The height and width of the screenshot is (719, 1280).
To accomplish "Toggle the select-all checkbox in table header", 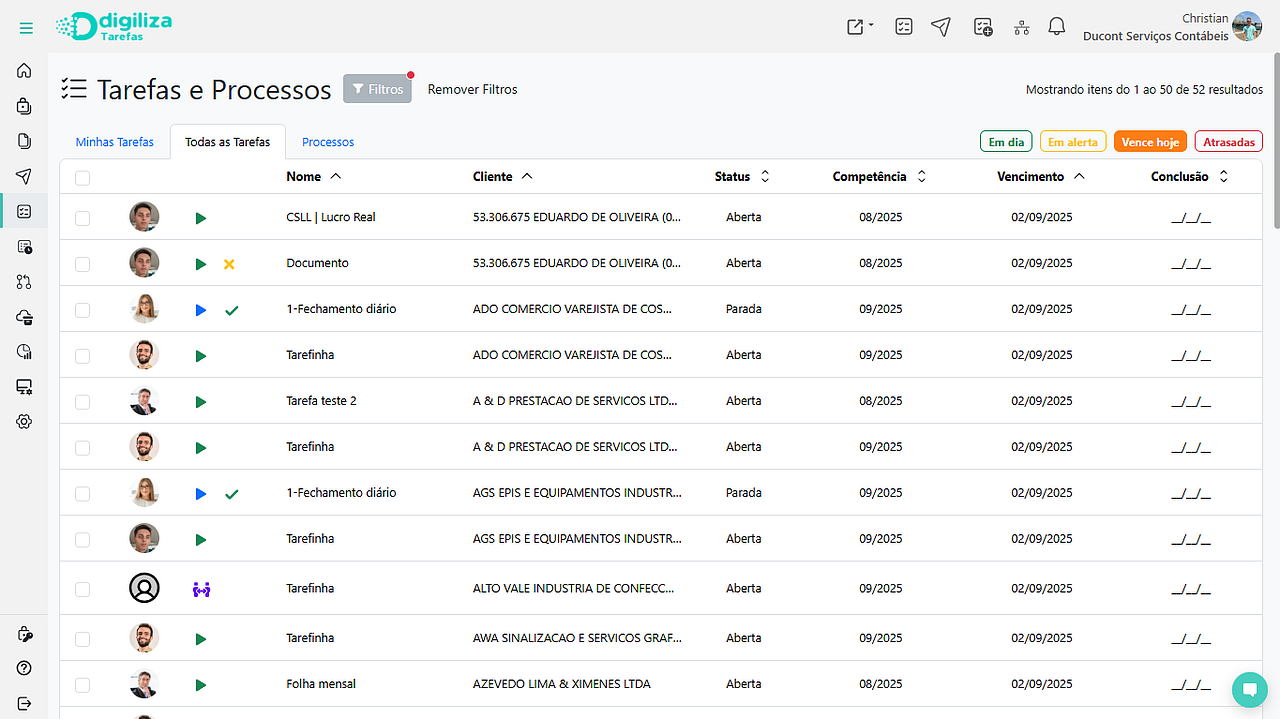I will [x=82, y=178].
